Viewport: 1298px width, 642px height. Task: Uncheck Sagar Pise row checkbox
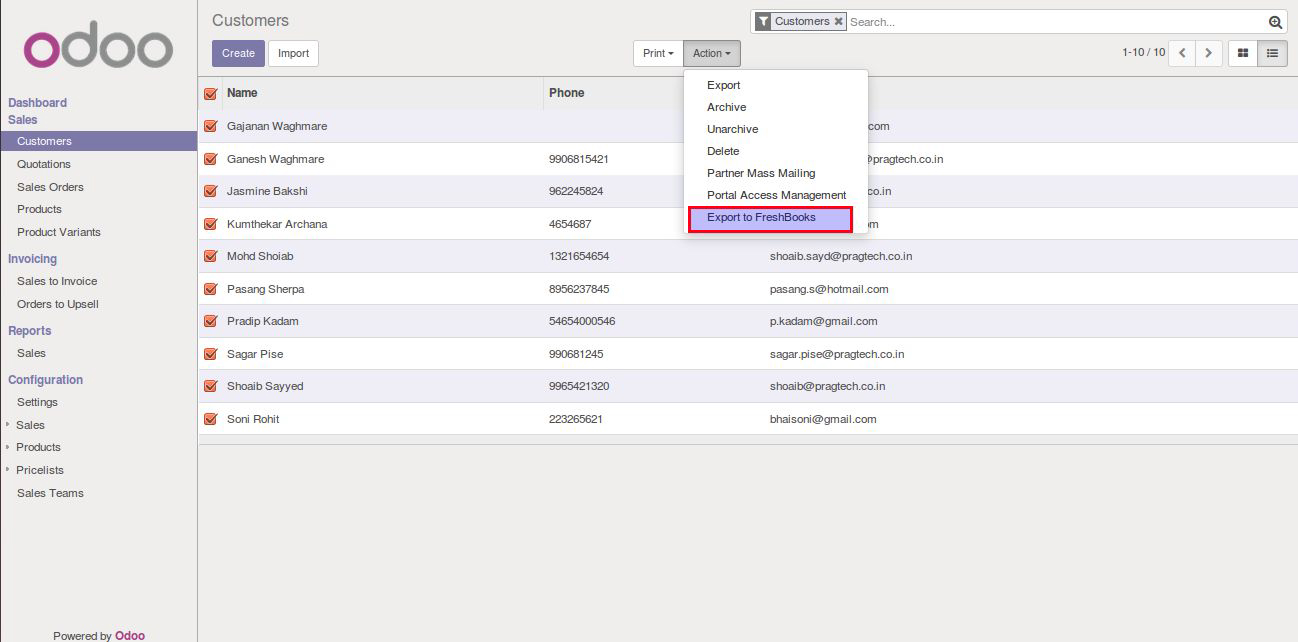tap(210, 354)
